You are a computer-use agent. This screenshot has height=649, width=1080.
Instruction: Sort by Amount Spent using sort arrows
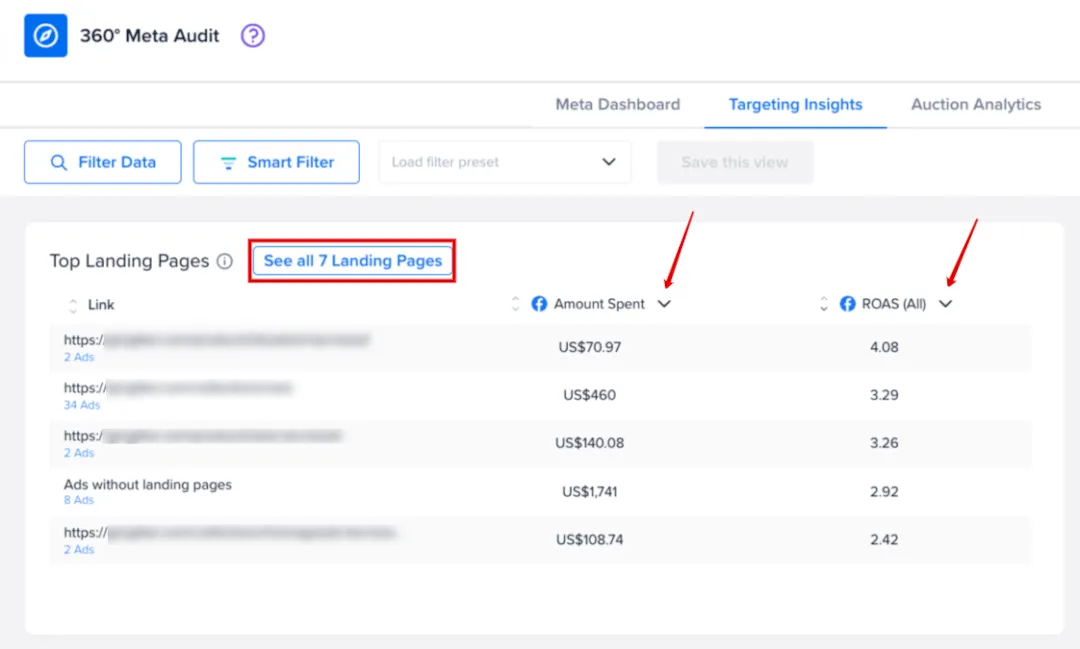515,304
